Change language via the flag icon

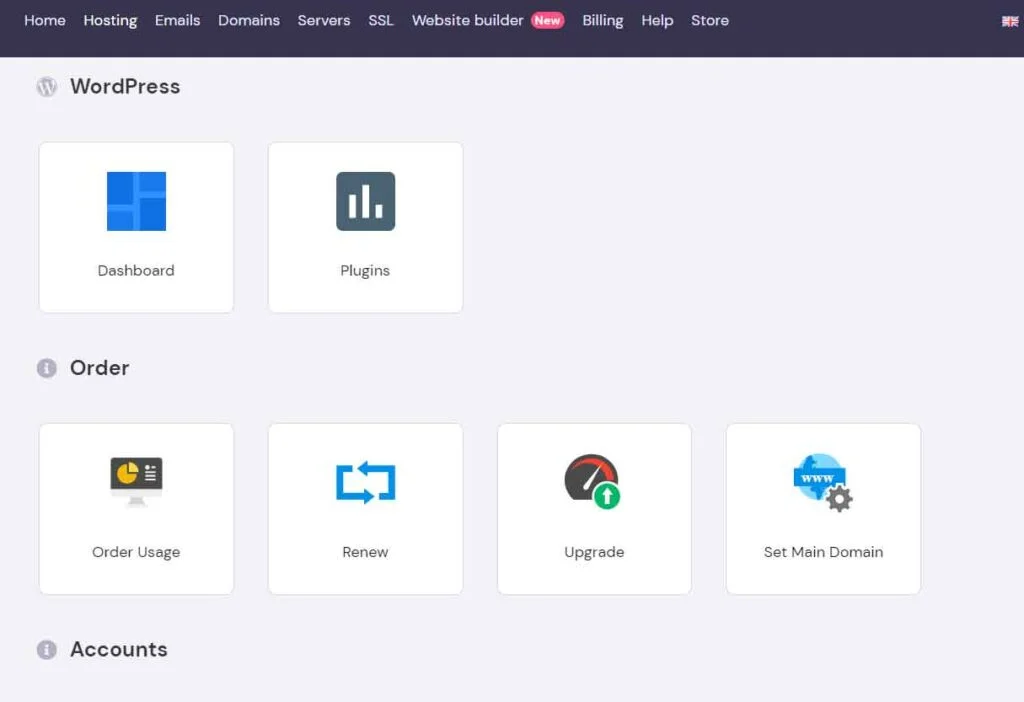1010,21
